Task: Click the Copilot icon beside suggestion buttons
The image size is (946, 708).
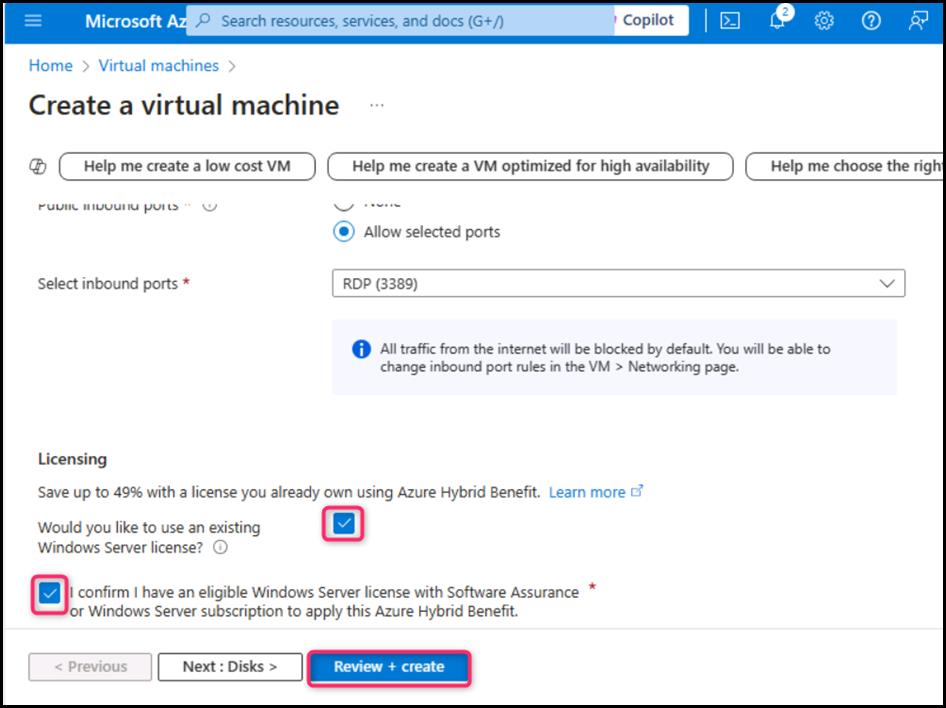Action: 38,166
